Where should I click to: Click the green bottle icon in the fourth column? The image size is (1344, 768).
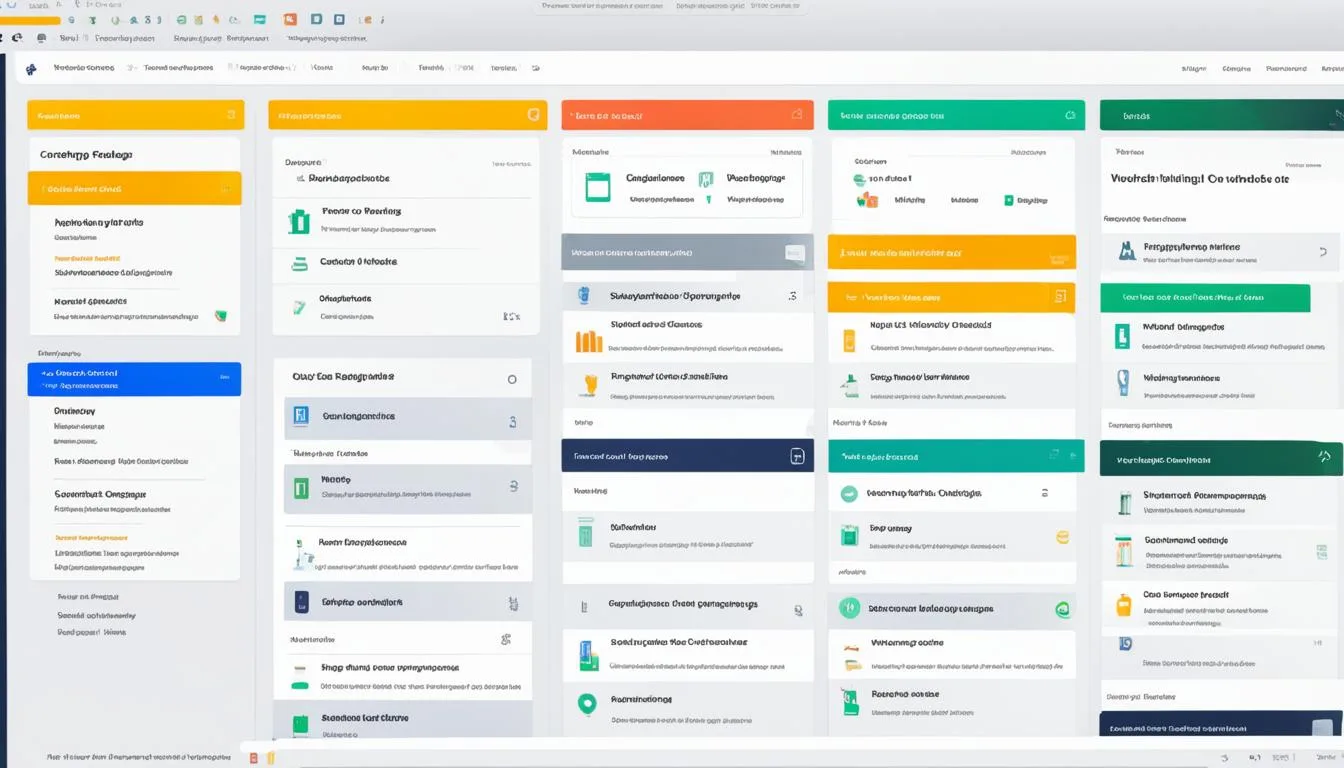click(850, 387)
